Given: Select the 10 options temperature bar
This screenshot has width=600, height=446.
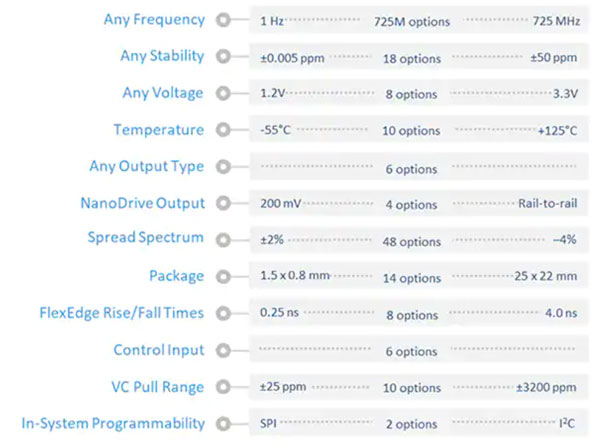Looking at the screenshot, I should 412,131.
